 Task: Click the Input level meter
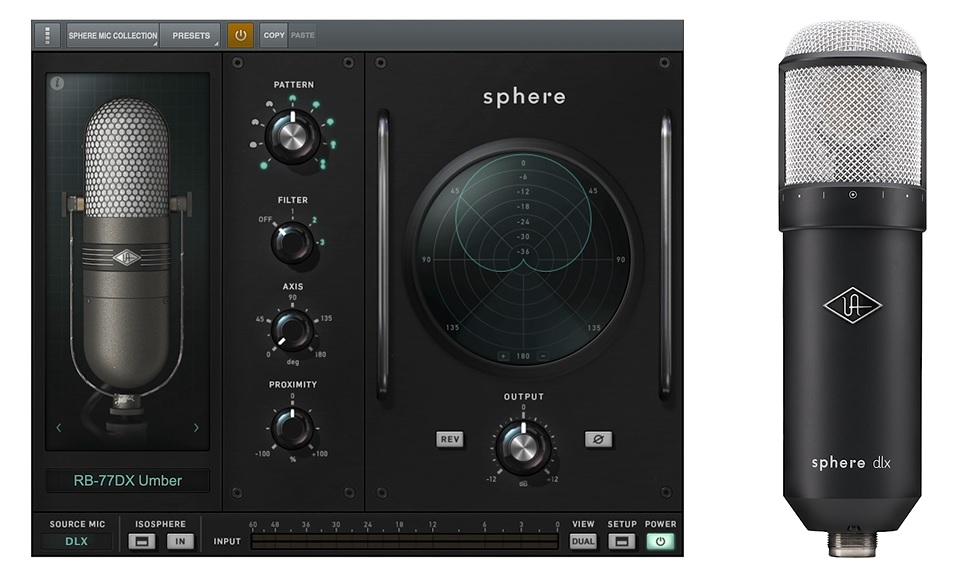click(x=405, y=542)
